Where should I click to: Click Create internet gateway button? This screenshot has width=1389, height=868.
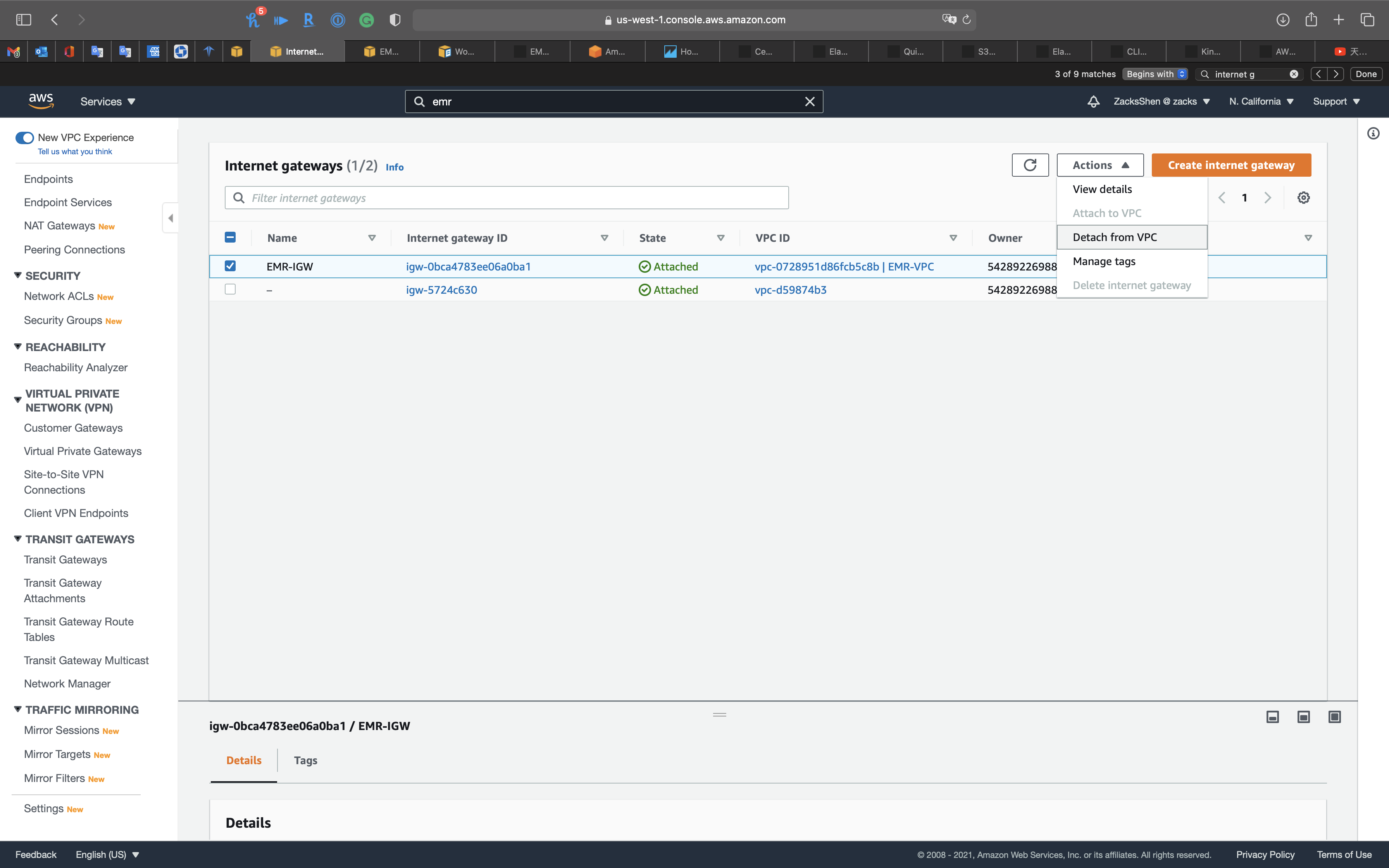click(1230, 165)
